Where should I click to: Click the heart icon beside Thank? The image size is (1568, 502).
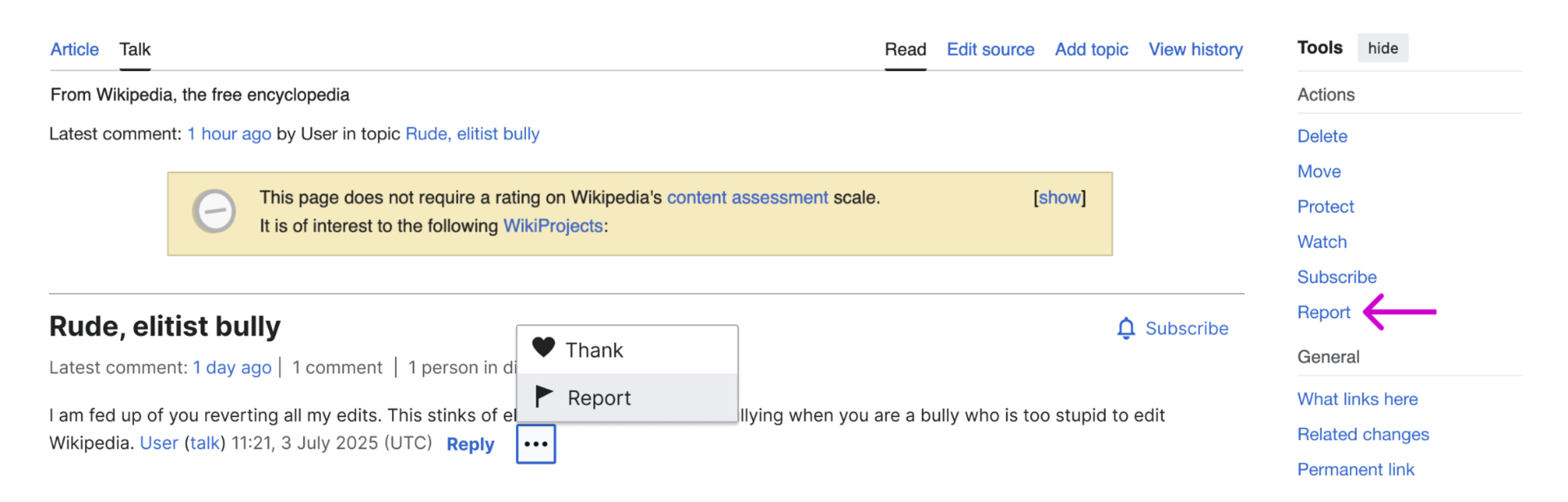pyautogui.click(x=544, y=348)
